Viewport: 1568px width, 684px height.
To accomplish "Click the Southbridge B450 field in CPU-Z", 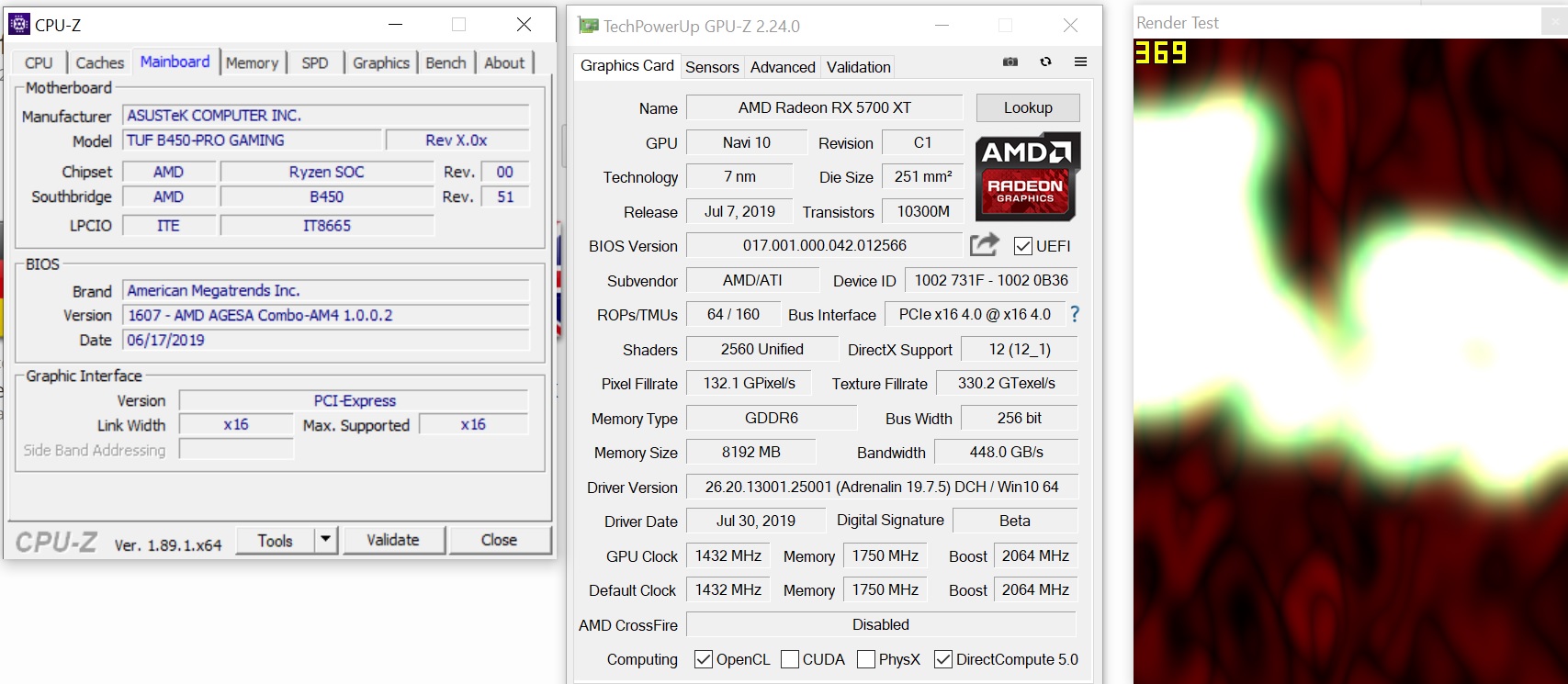I will coord(326,197).
